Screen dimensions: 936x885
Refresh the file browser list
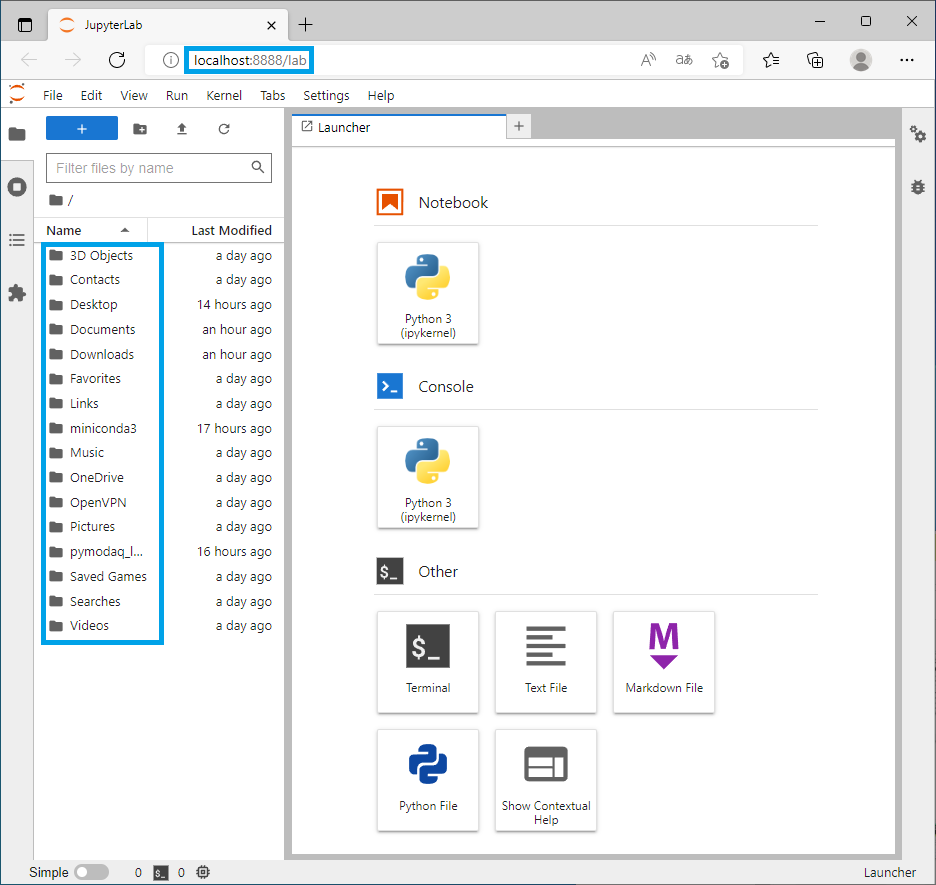tap(224, 129)
